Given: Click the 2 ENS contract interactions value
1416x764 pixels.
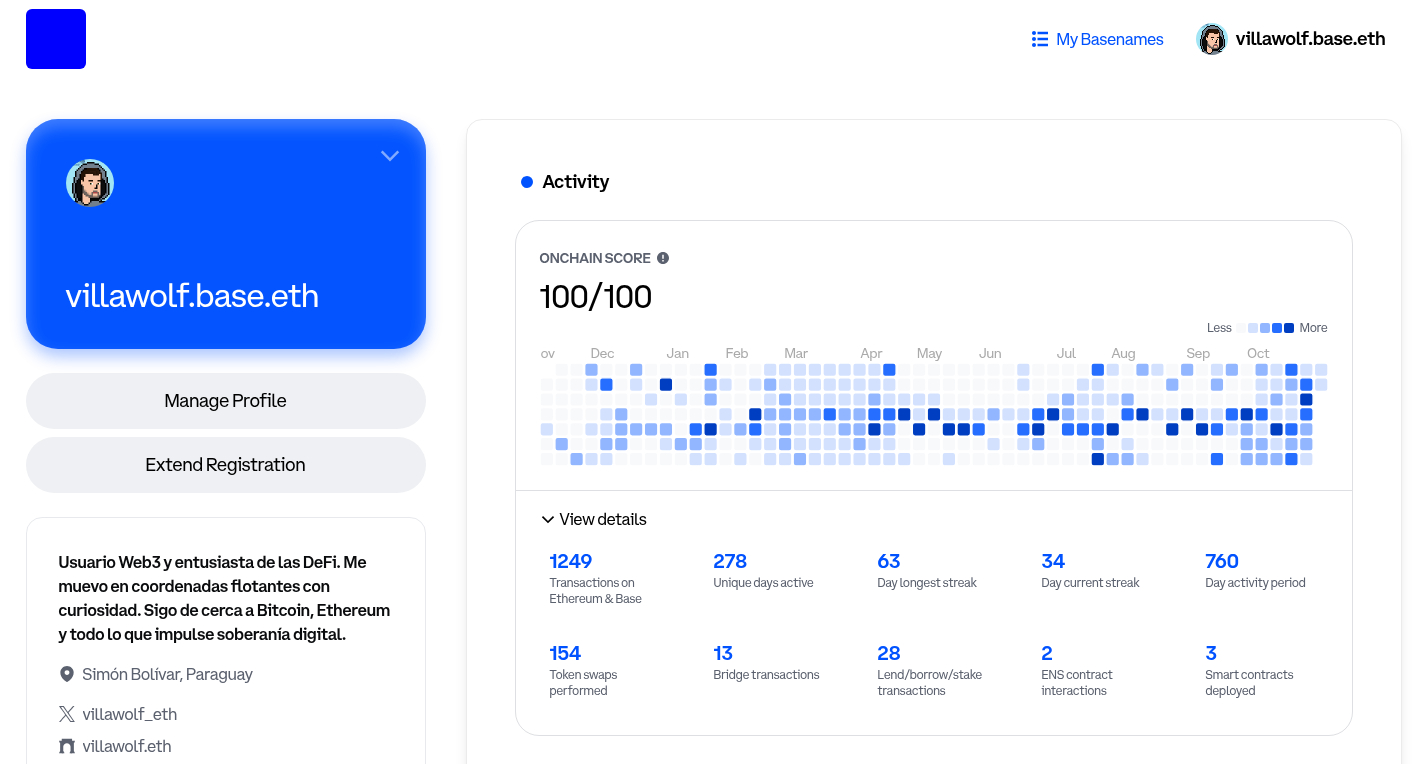Looking at the screenshot, I should click(1047, 653).
